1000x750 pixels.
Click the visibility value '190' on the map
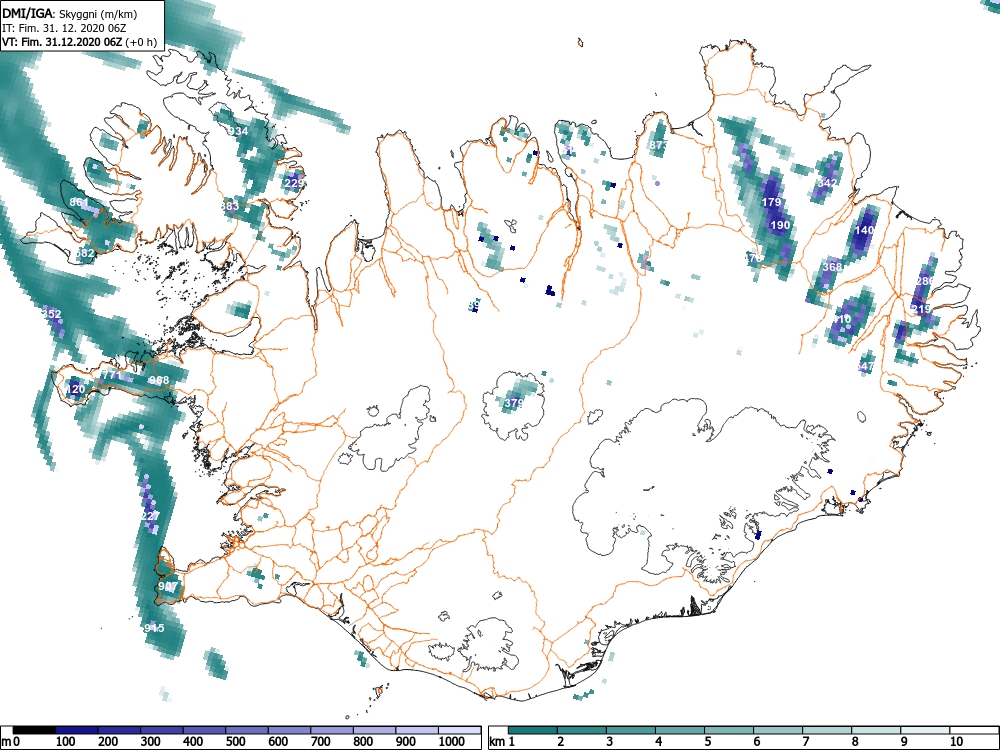781,225
